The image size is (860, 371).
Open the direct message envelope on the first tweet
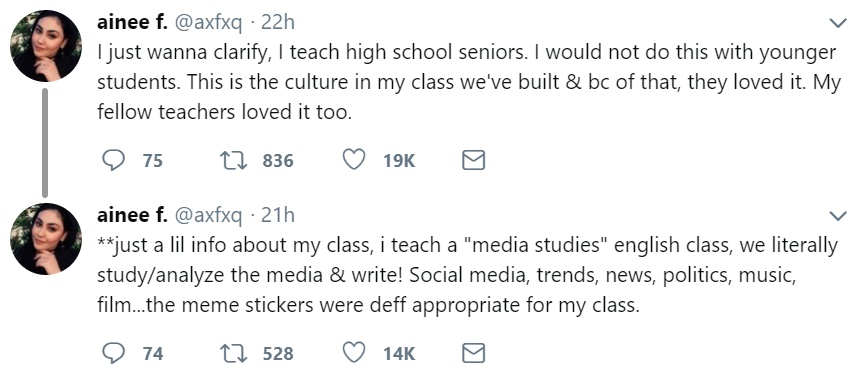point(473,160)
